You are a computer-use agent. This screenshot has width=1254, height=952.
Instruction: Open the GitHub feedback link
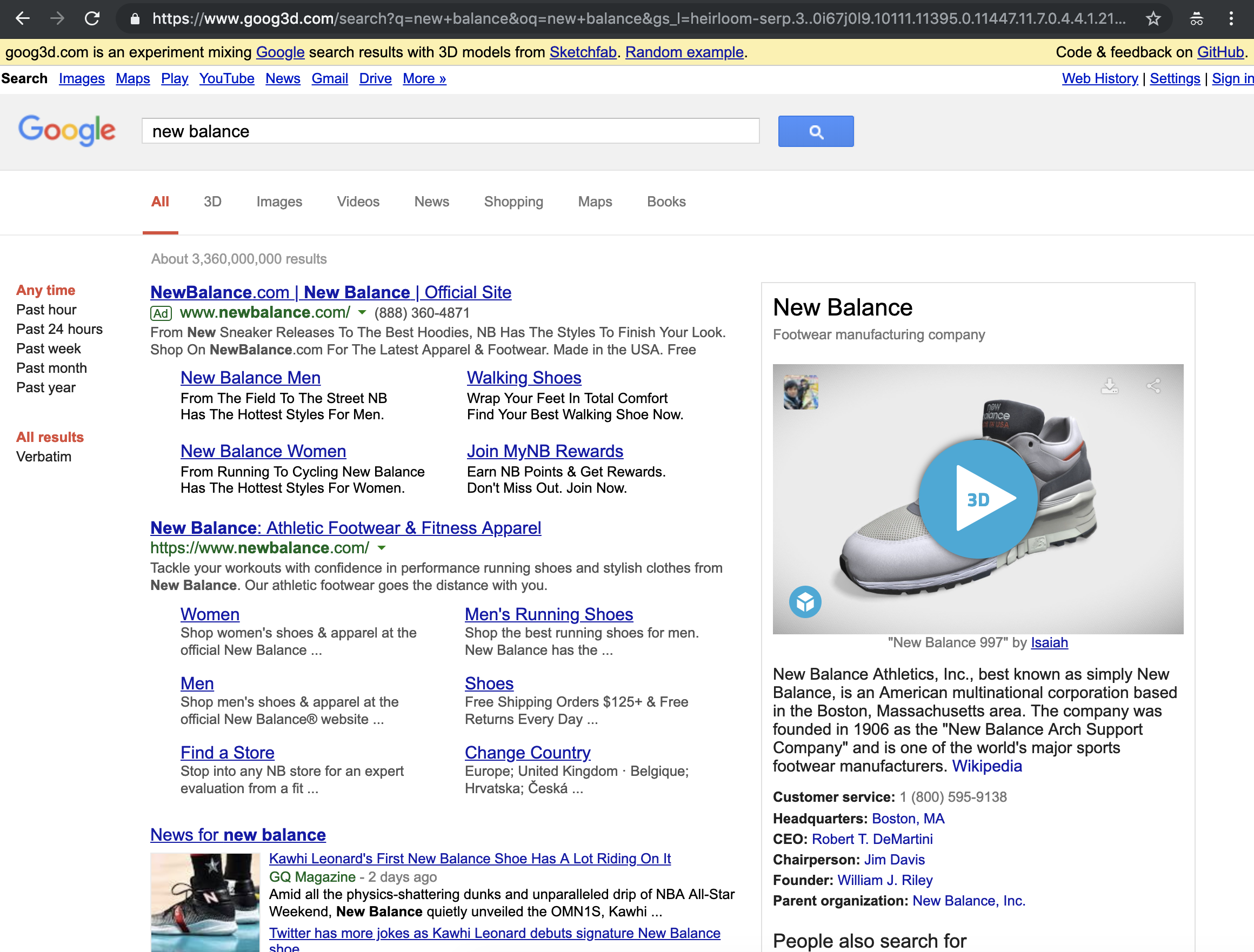point(1220,52)
